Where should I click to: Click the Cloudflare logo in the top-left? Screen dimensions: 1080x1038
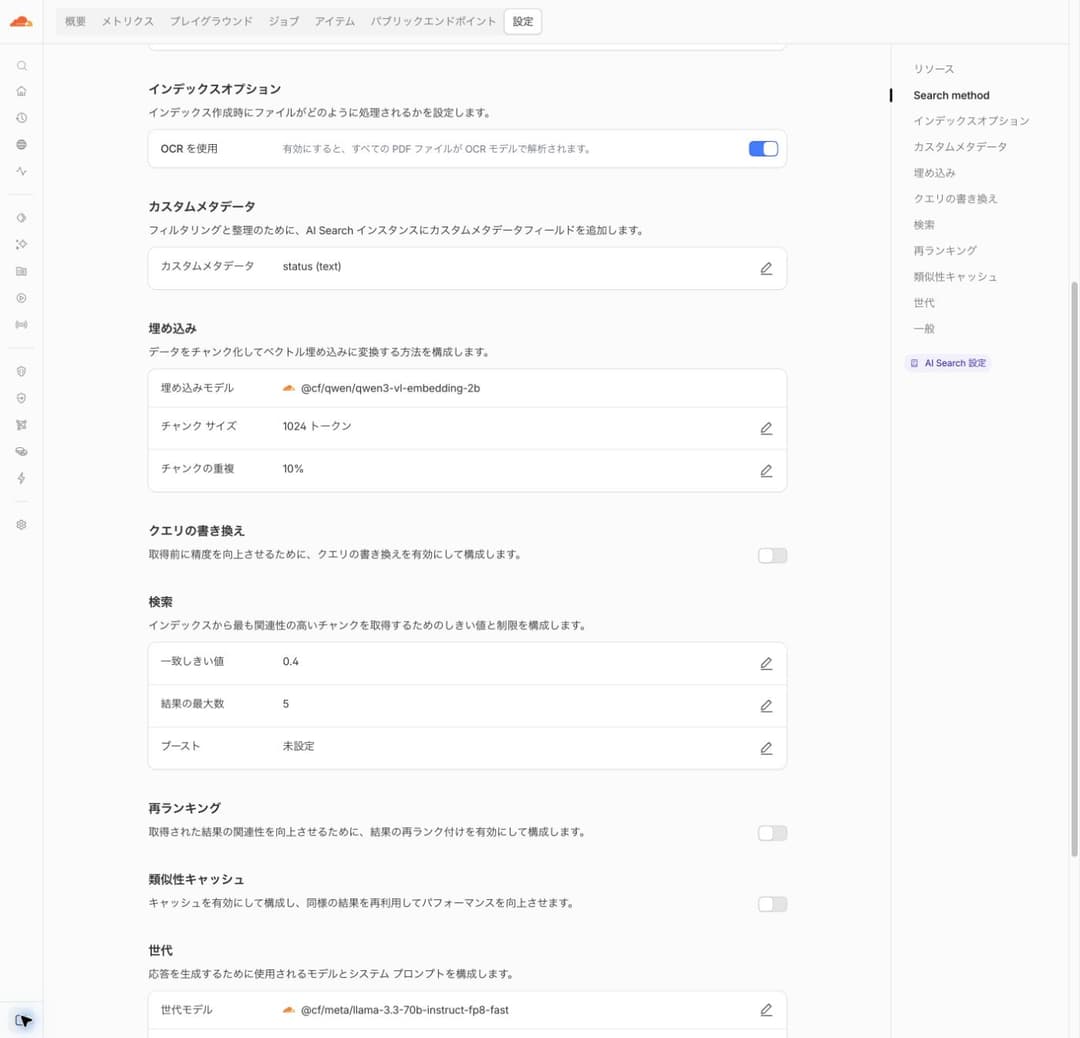pyautogui.click(x=21, y=21)
